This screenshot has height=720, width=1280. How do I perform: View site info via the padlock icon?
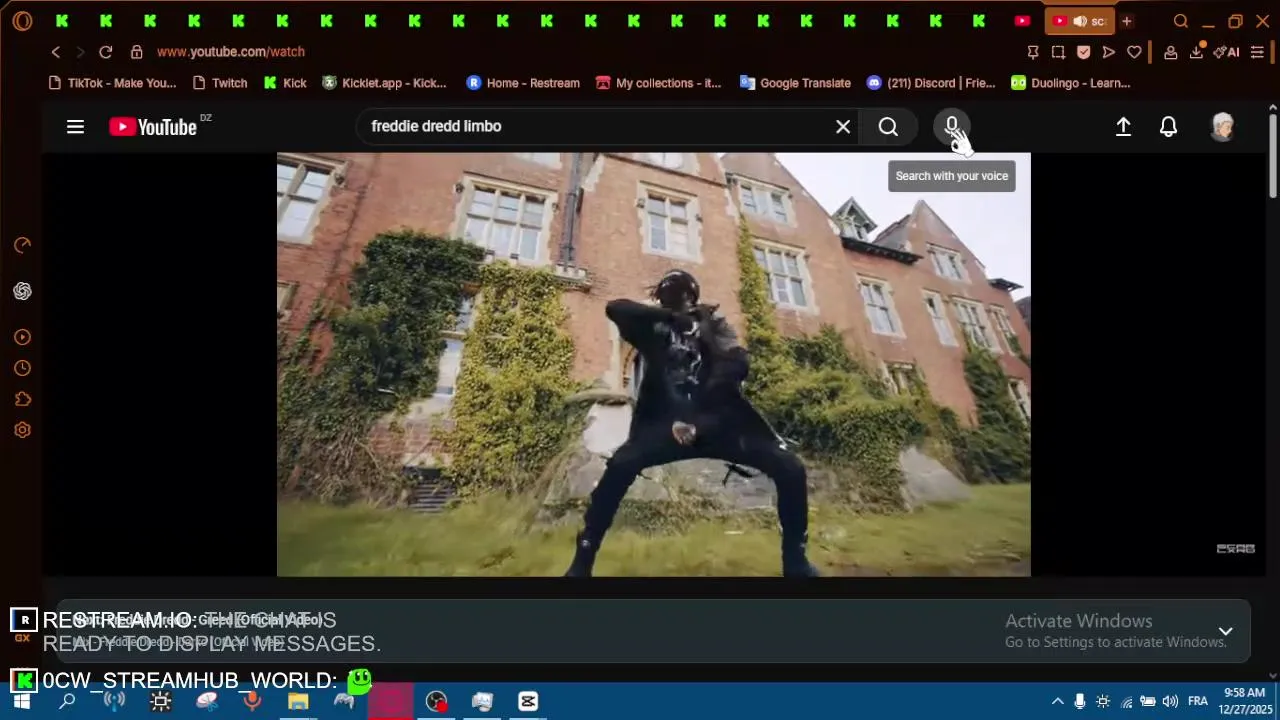(x=136, y=52)
